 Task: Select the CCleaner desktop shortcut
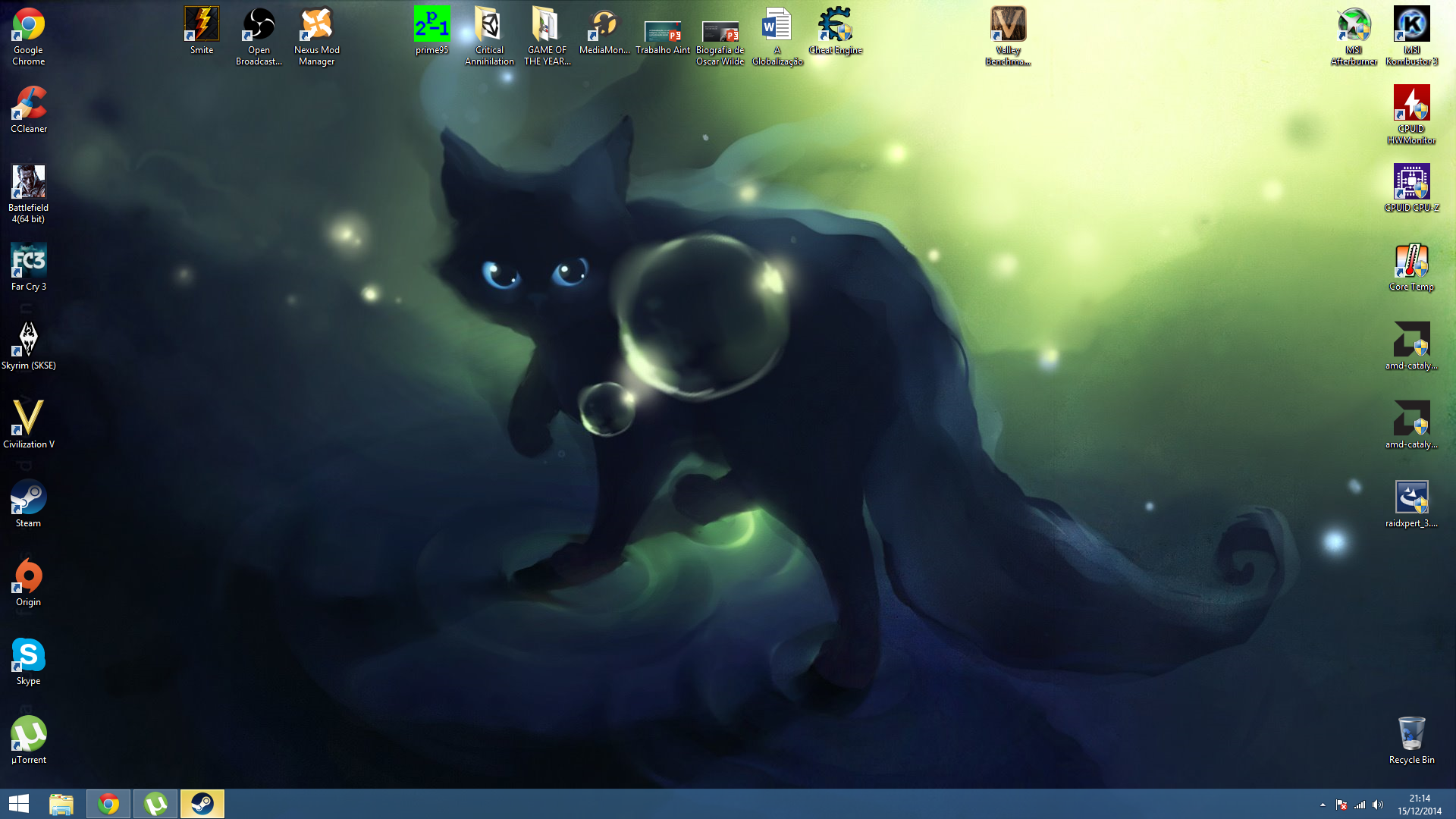[28, 105]
